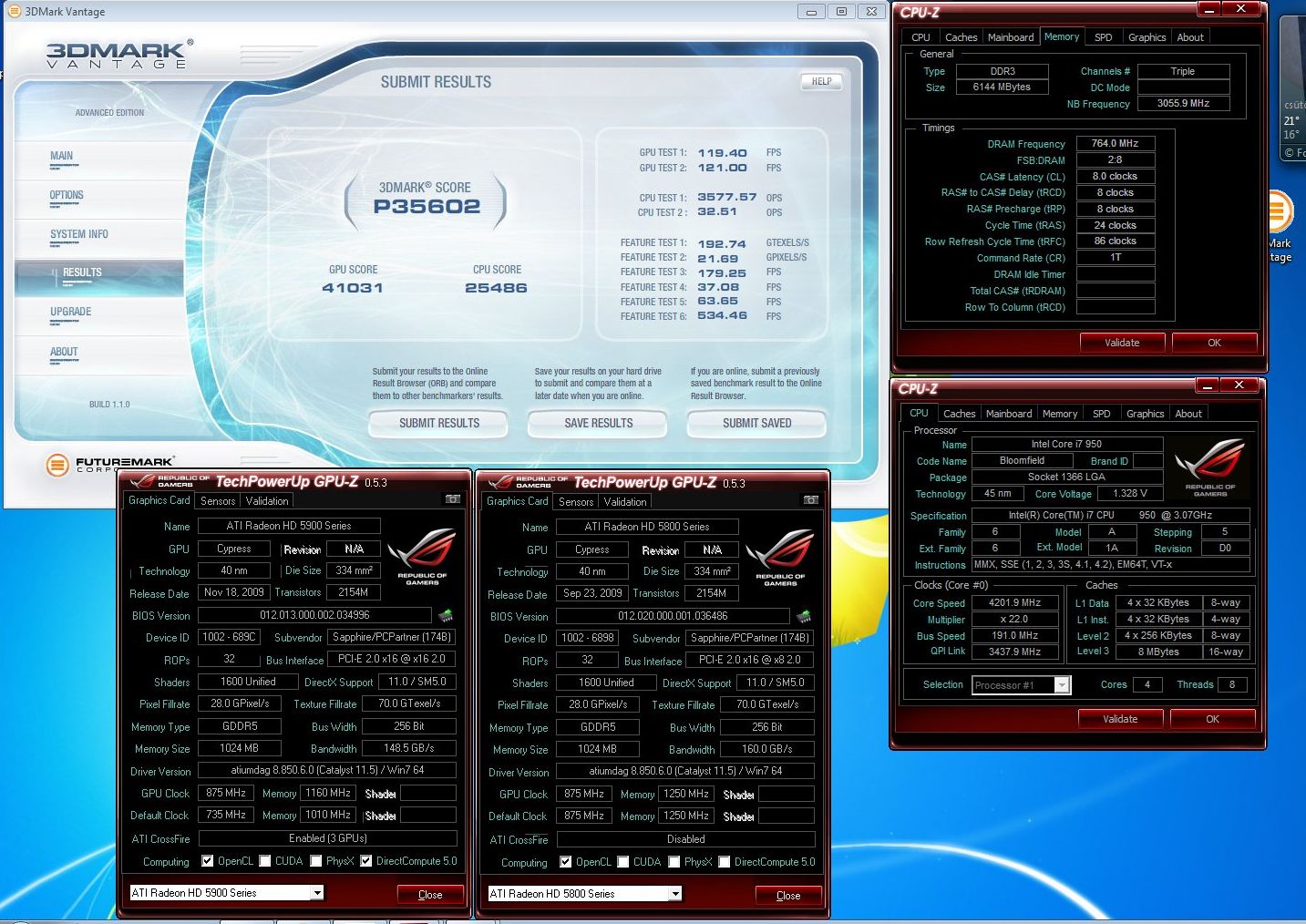
Task: Click the HELP button in 3DMark
Action: pyautogui.click(x=821, y=81)
